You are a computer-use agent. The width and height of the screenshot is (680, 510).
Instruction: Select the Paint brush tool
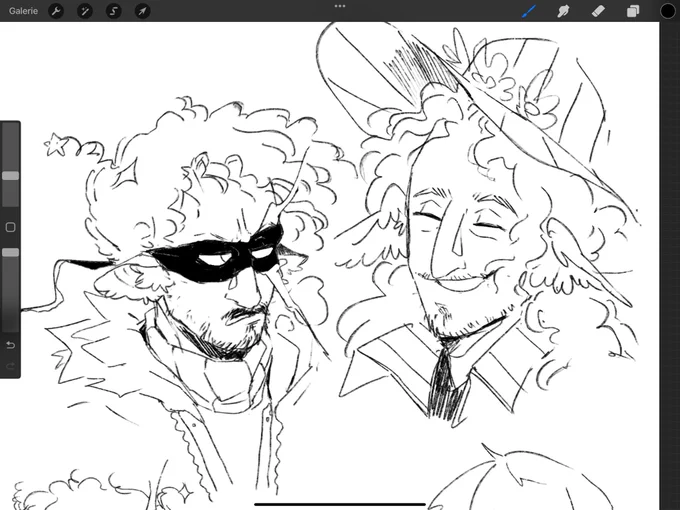(x=529, y=11)
